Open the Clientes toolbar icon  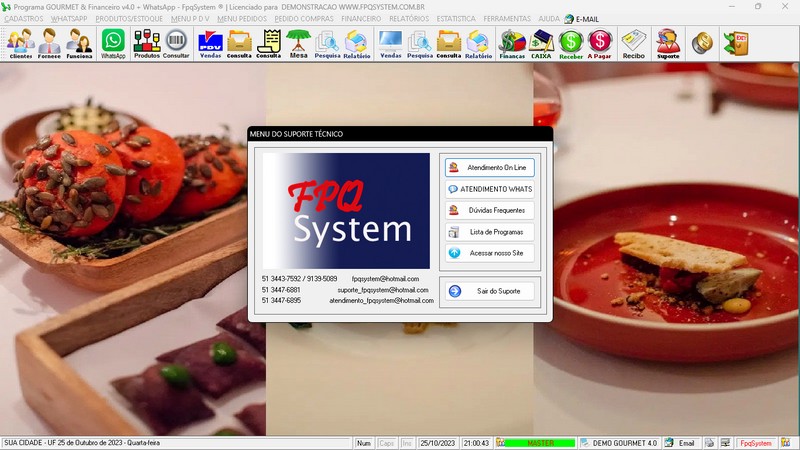[20, 43]
